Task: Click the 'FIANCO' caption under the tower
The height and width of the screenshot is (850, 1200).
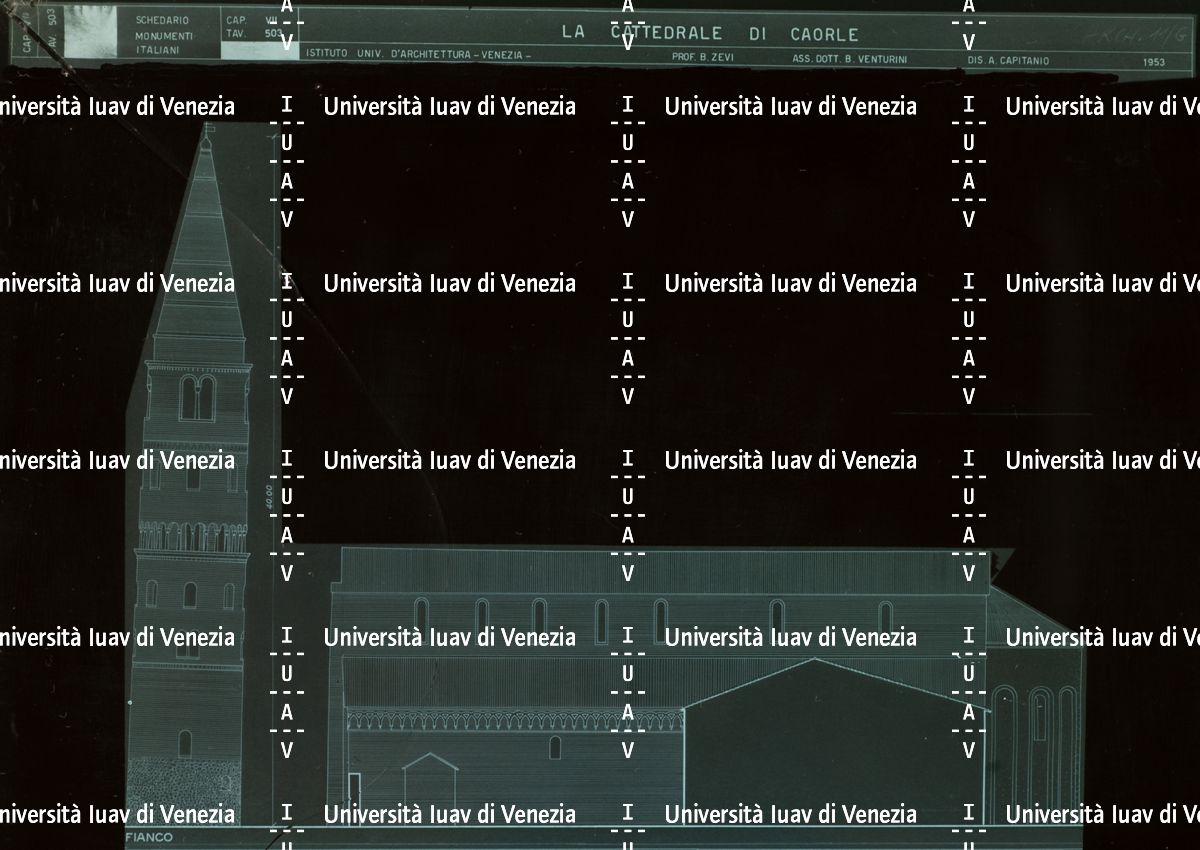Action: coord(150,837)
